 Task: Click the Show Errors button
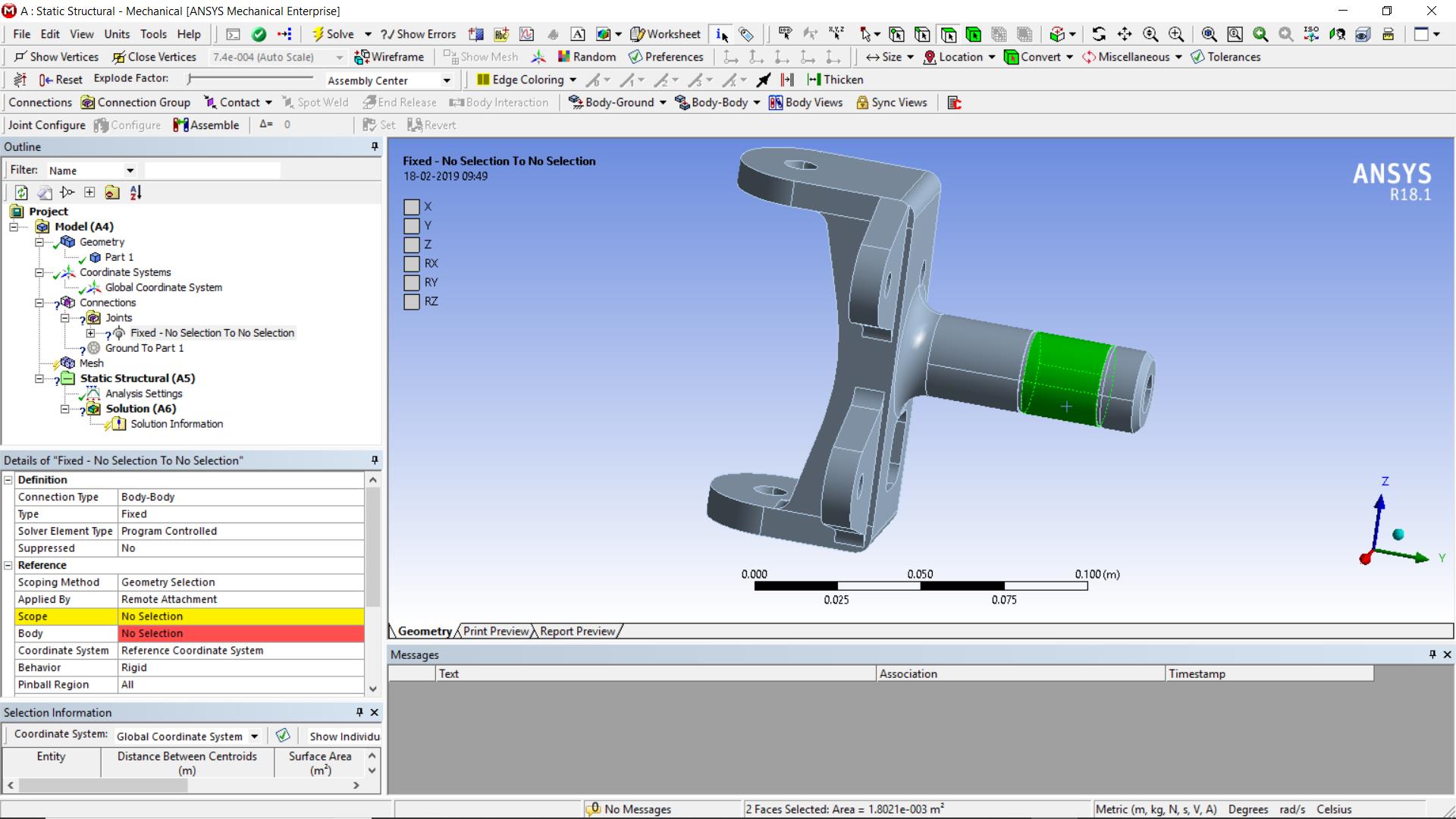(x=418, y=34)
